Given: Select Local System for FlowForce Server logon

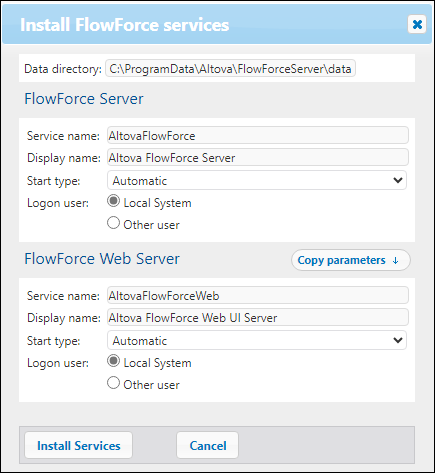Looking at the screenshot, I should click(113, 201).
